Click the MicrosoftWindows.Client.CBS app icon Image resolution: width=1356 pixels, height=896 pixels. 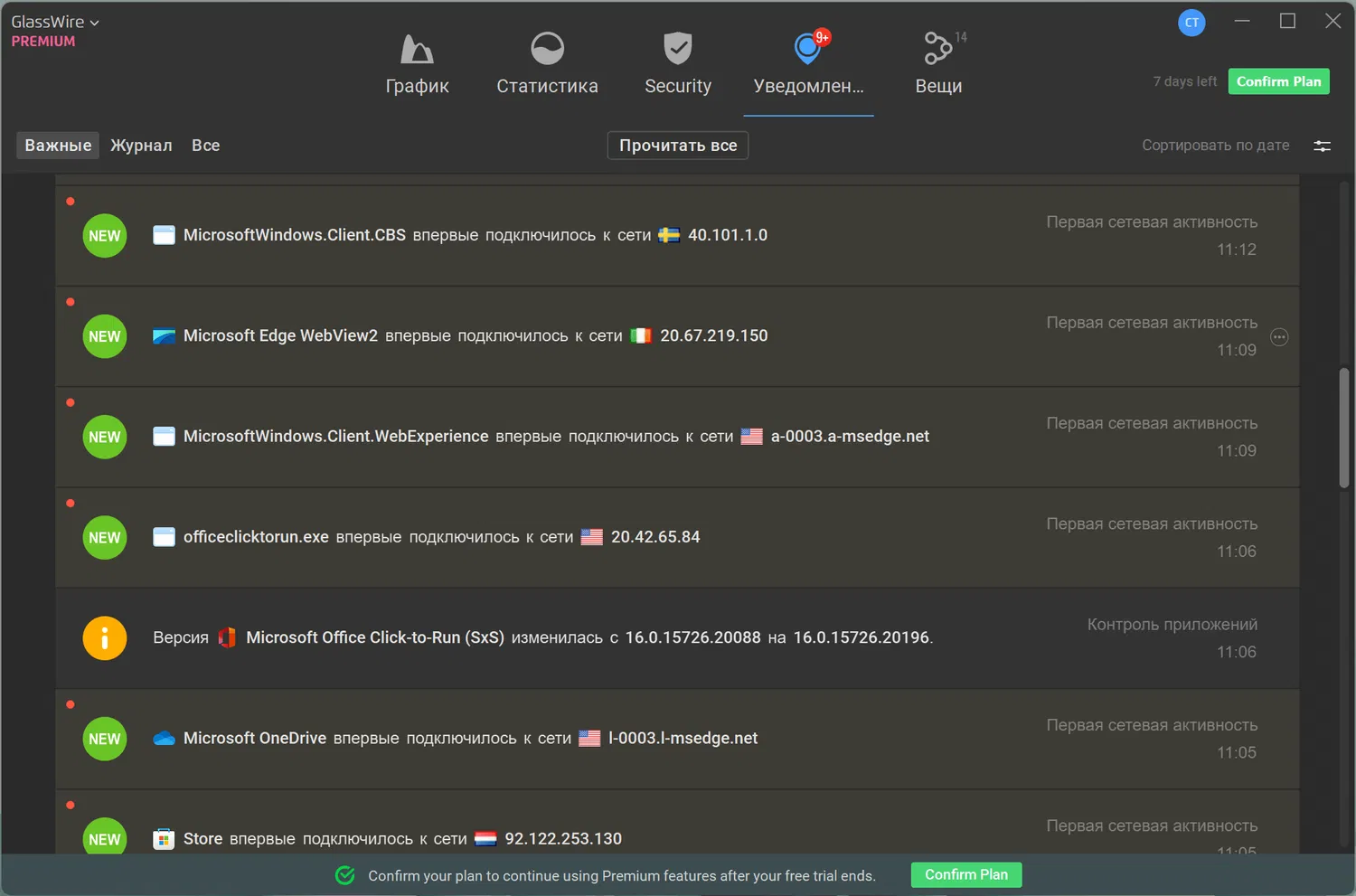tap(164, 235)
